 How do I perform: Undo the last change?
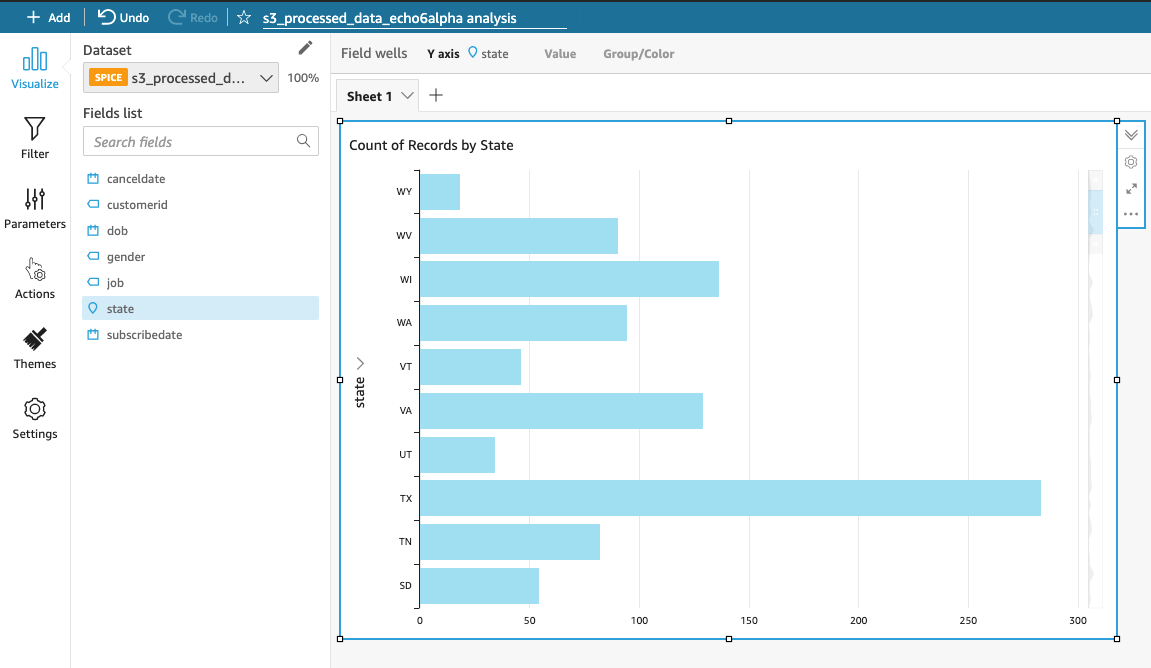coord(123,18)
